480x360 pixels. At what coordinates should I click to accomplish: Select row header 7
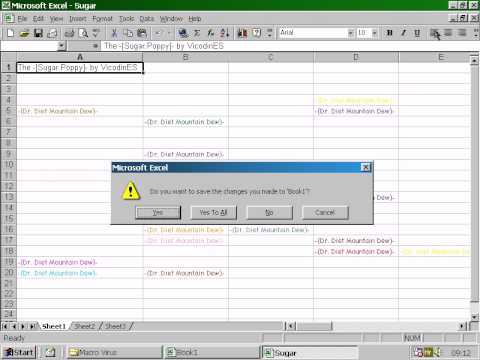[x=9, y=132]
